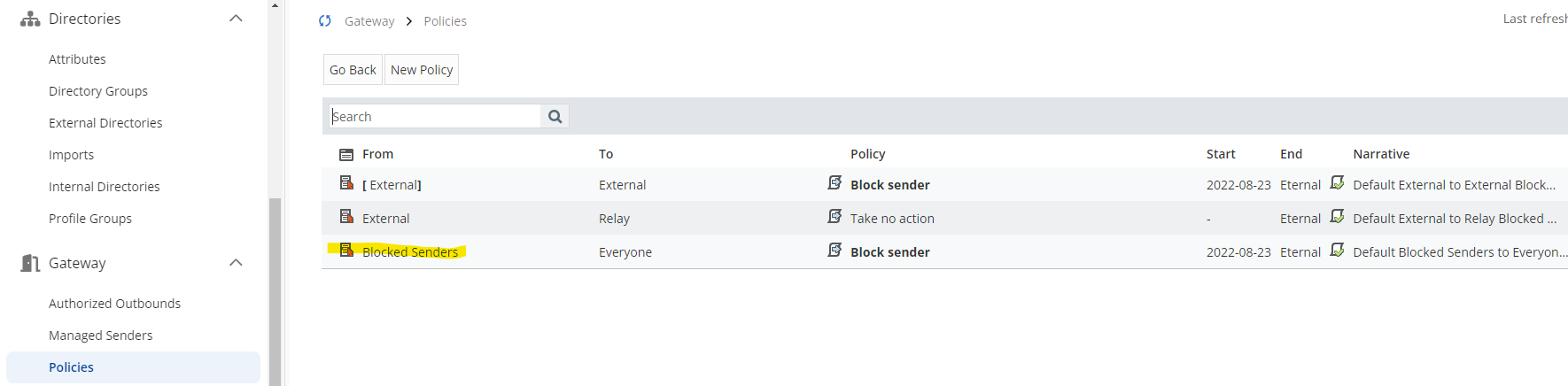Click the Go Back button
The height and width of the screenshot is (386, 1568).
(x=353, y=70)
